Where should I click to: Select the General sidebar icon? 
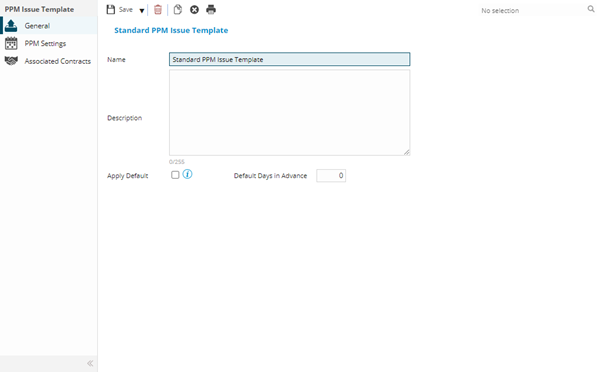[x=11, y=26]
